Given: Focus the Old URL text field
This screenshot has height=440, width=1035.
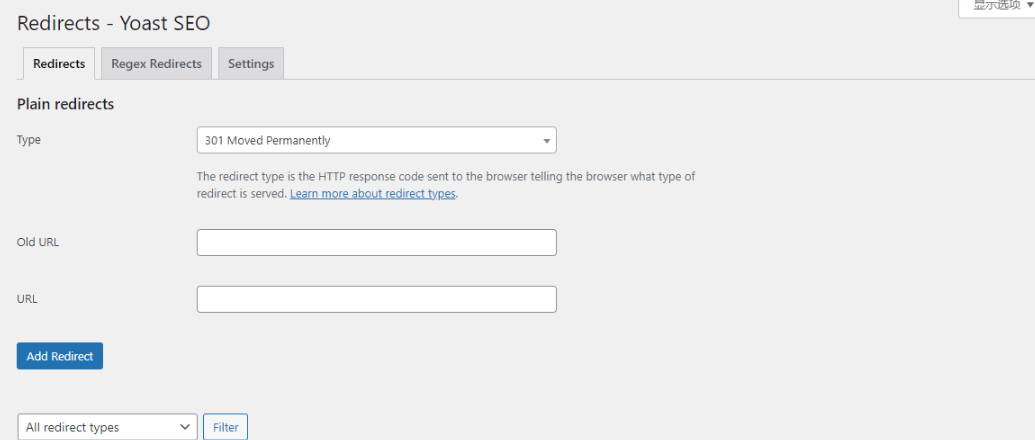Looking at the screenshot, I should pyautogui.click(x=376, y=242).
